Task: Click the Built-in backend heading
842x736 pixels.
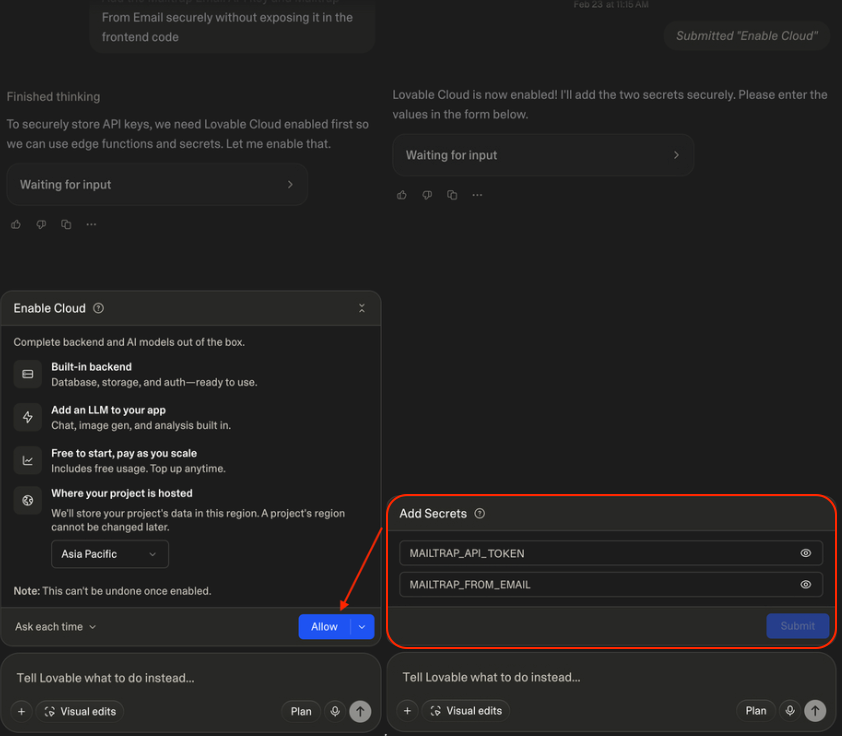Action: [91, 367]
